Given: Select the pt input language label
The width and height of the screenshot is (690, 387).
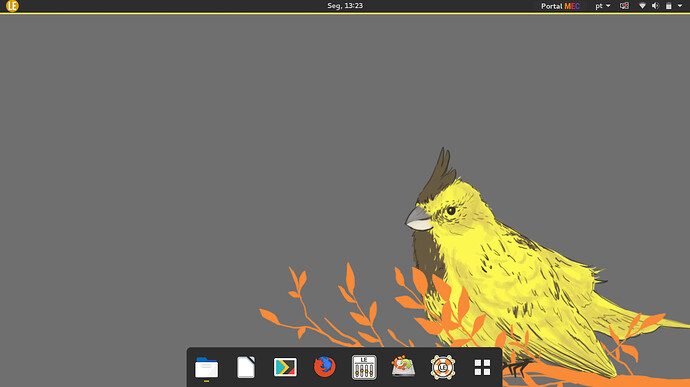Looking at the screenshot, I should (599, 6).
